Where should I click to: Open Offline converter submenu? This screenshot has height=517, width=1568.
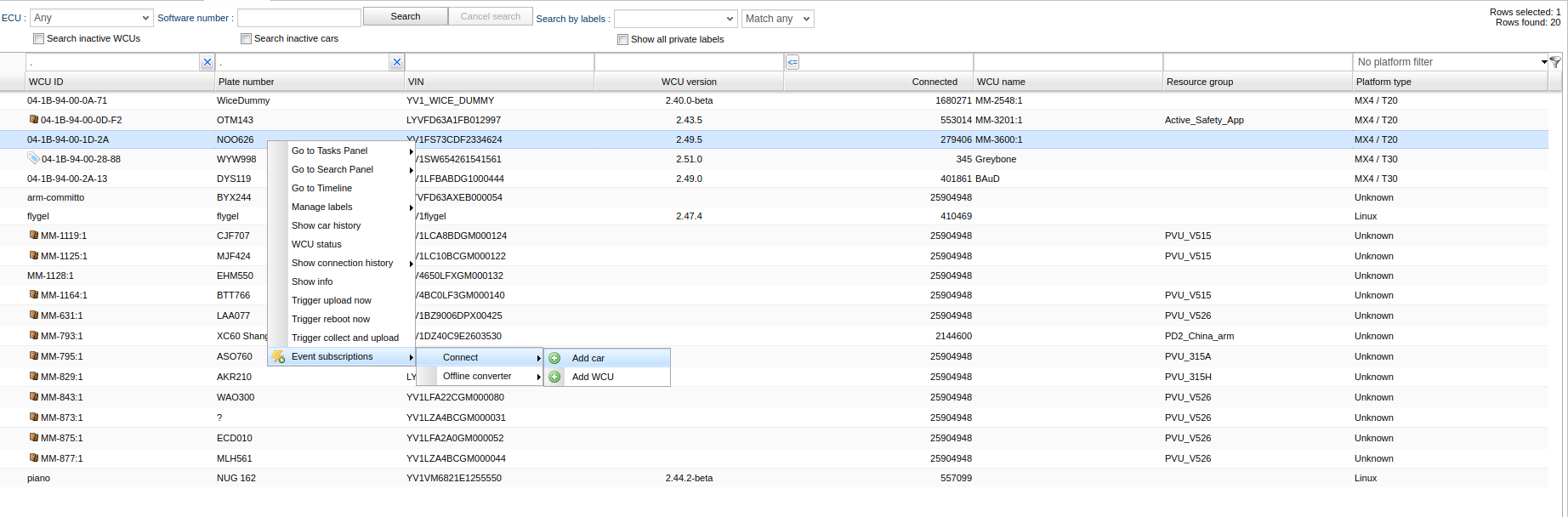pos(477,376)
